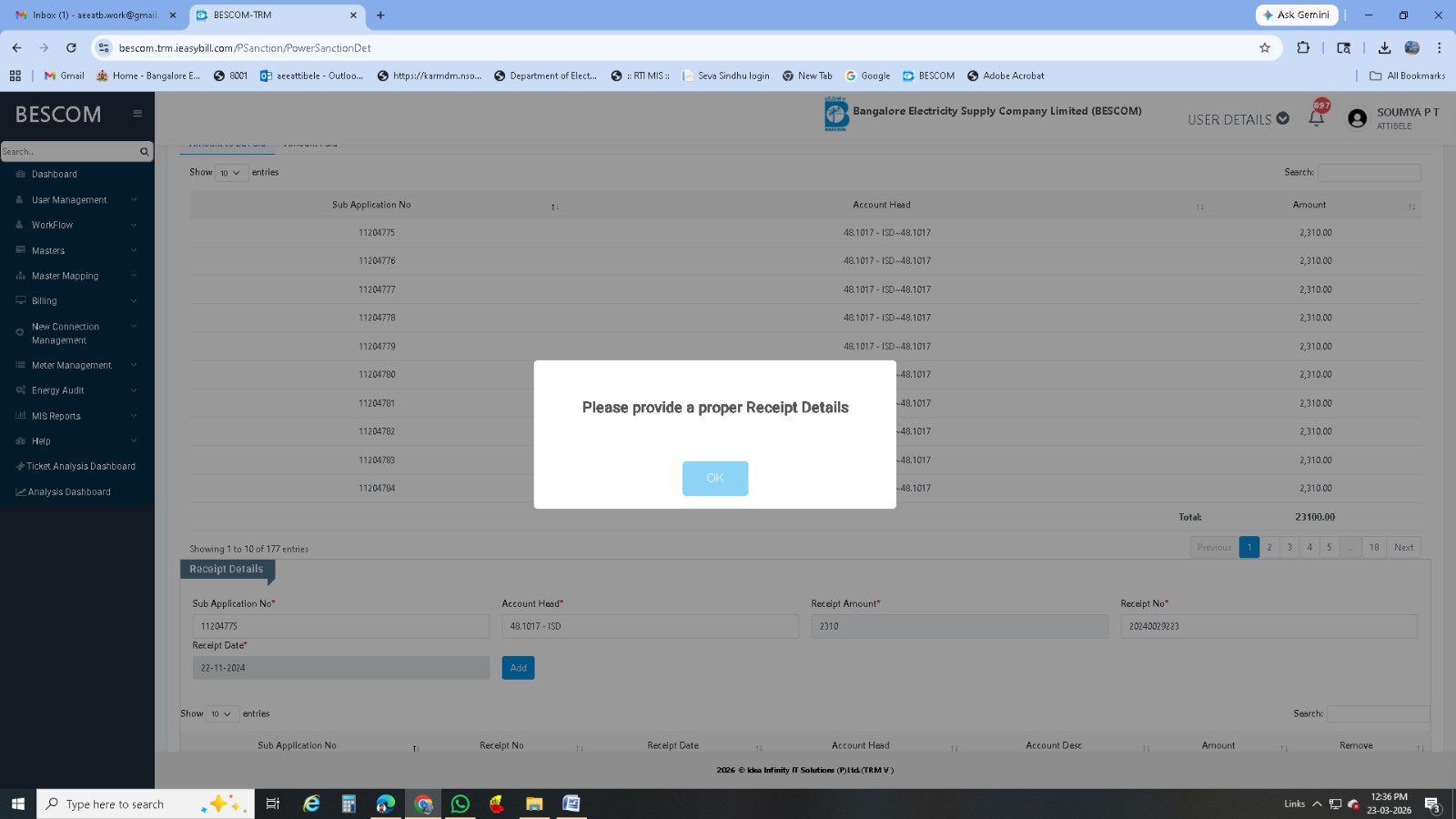
Task: Close the BESCOM-TRM browser tab
Action: pos(353,15)
